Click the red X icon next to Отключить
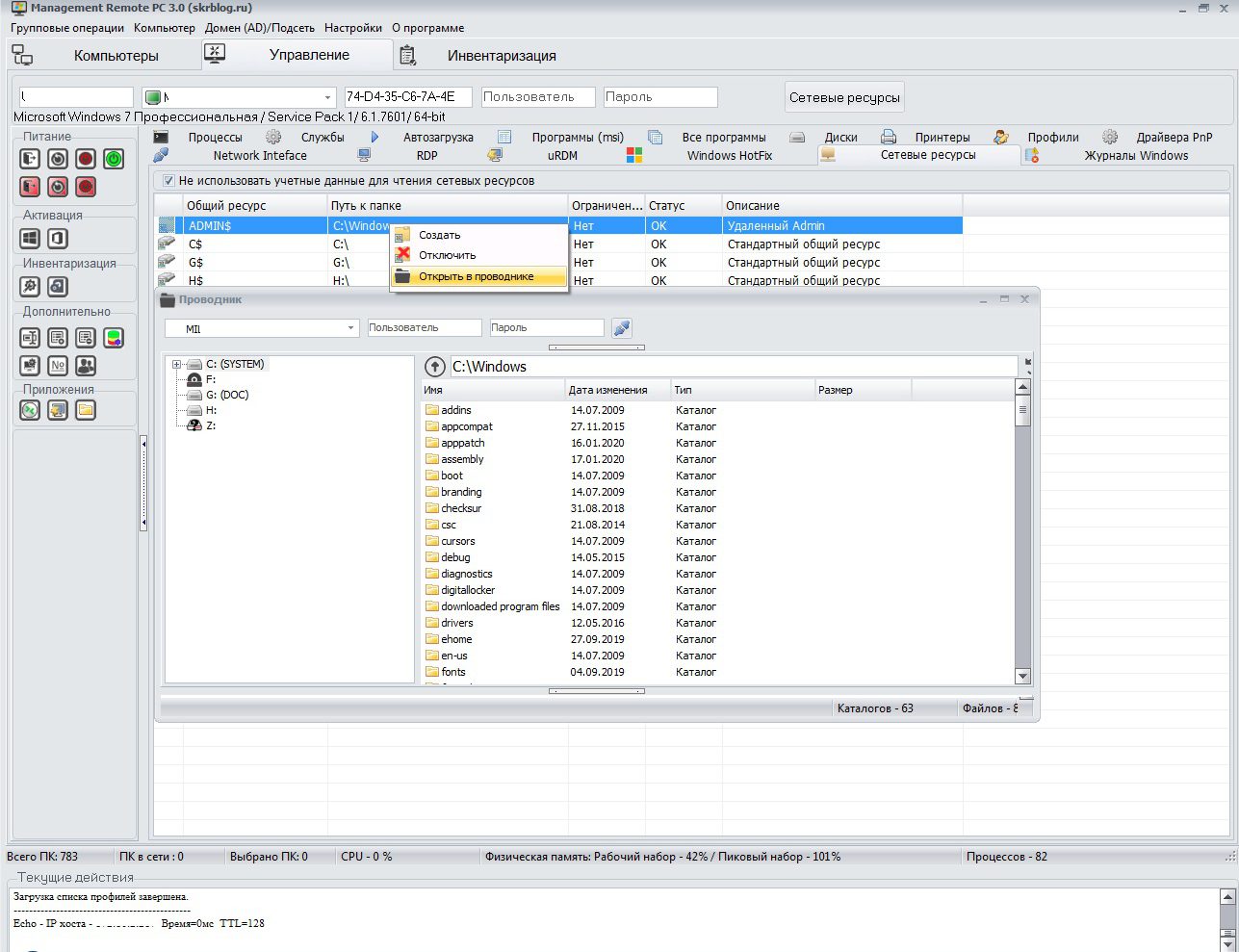Image resolution: width=1239 pixels, height=952 pixels. [x=403, y=255]
